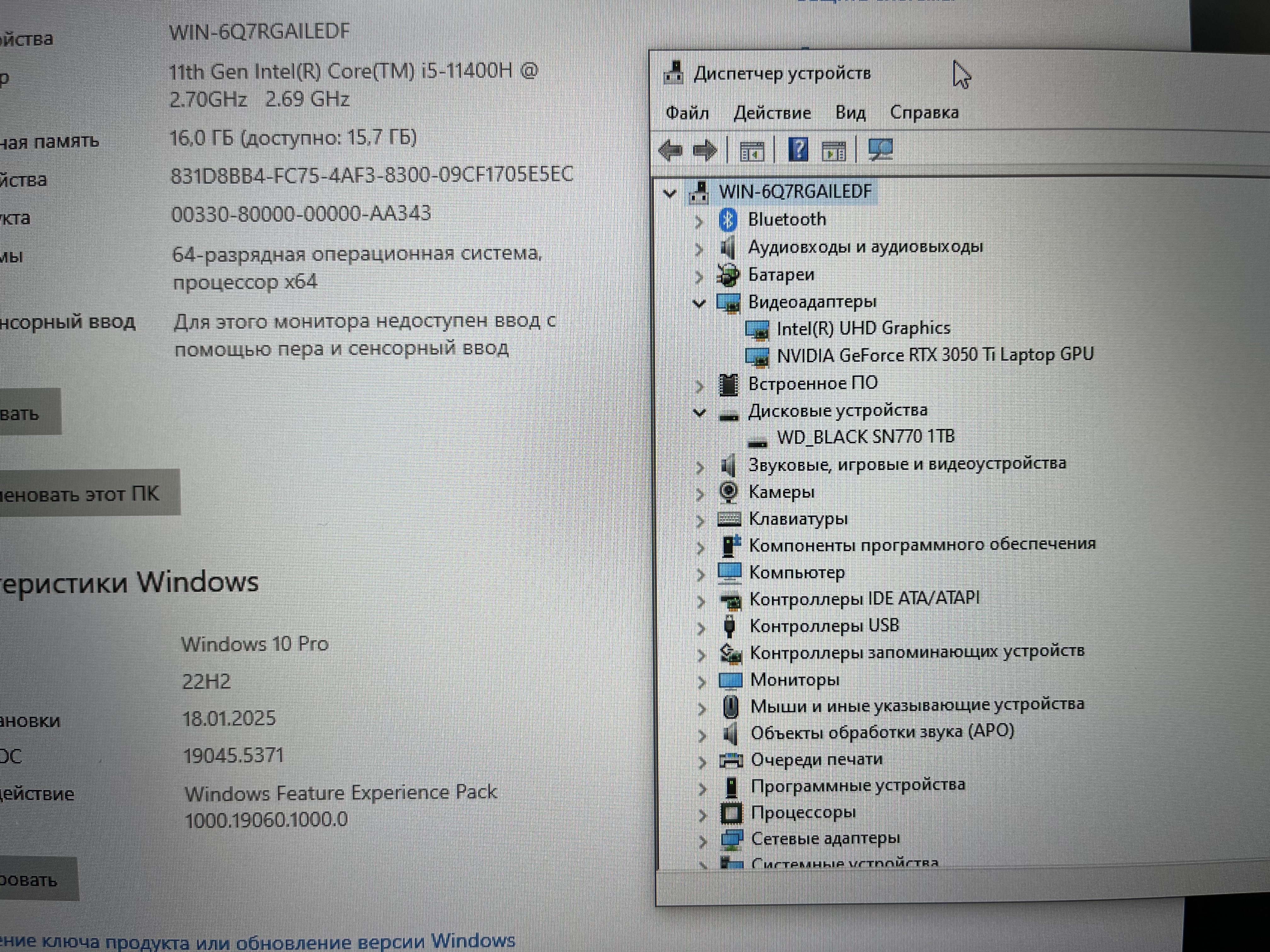This screenshot has height=952, width=1270.
Task: Collapse the Видеоадаптеры category
Action: 699,303
